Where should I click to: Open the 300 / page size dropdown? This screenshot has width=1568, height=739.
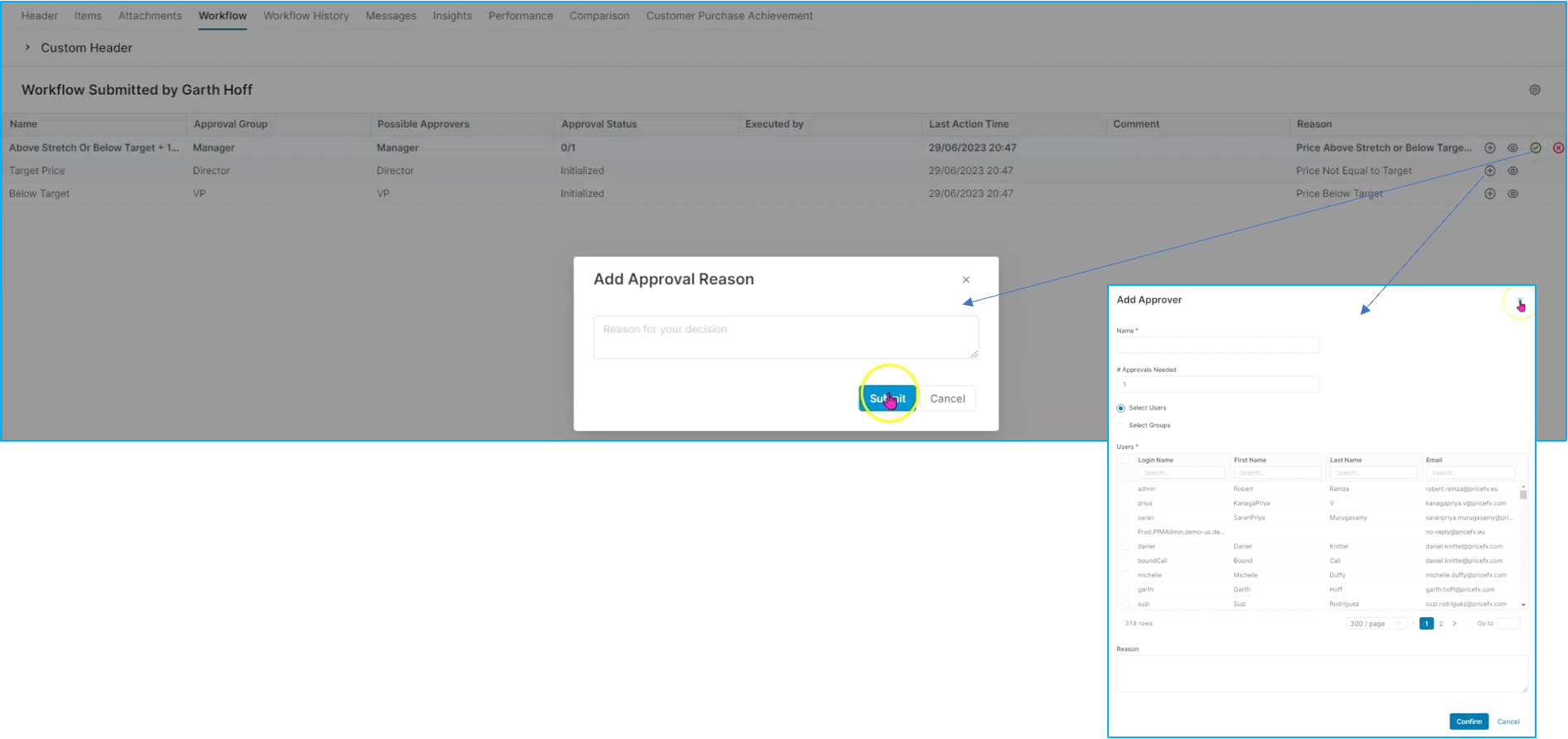[x=1376, y=623]
